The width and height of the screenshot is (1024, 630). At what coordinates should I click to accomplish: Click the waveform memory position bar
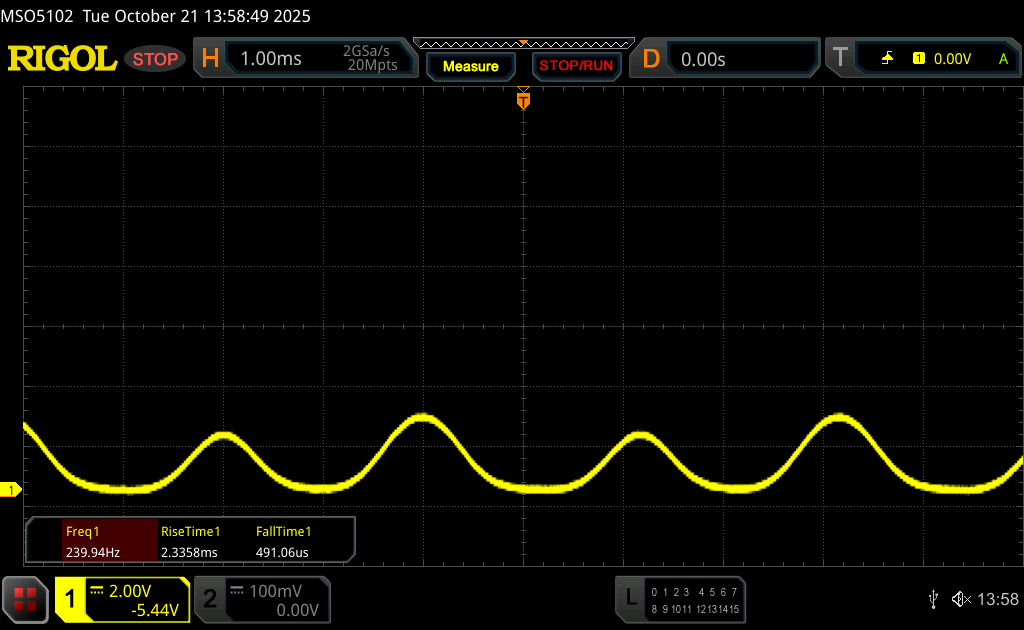coord(523,43)
